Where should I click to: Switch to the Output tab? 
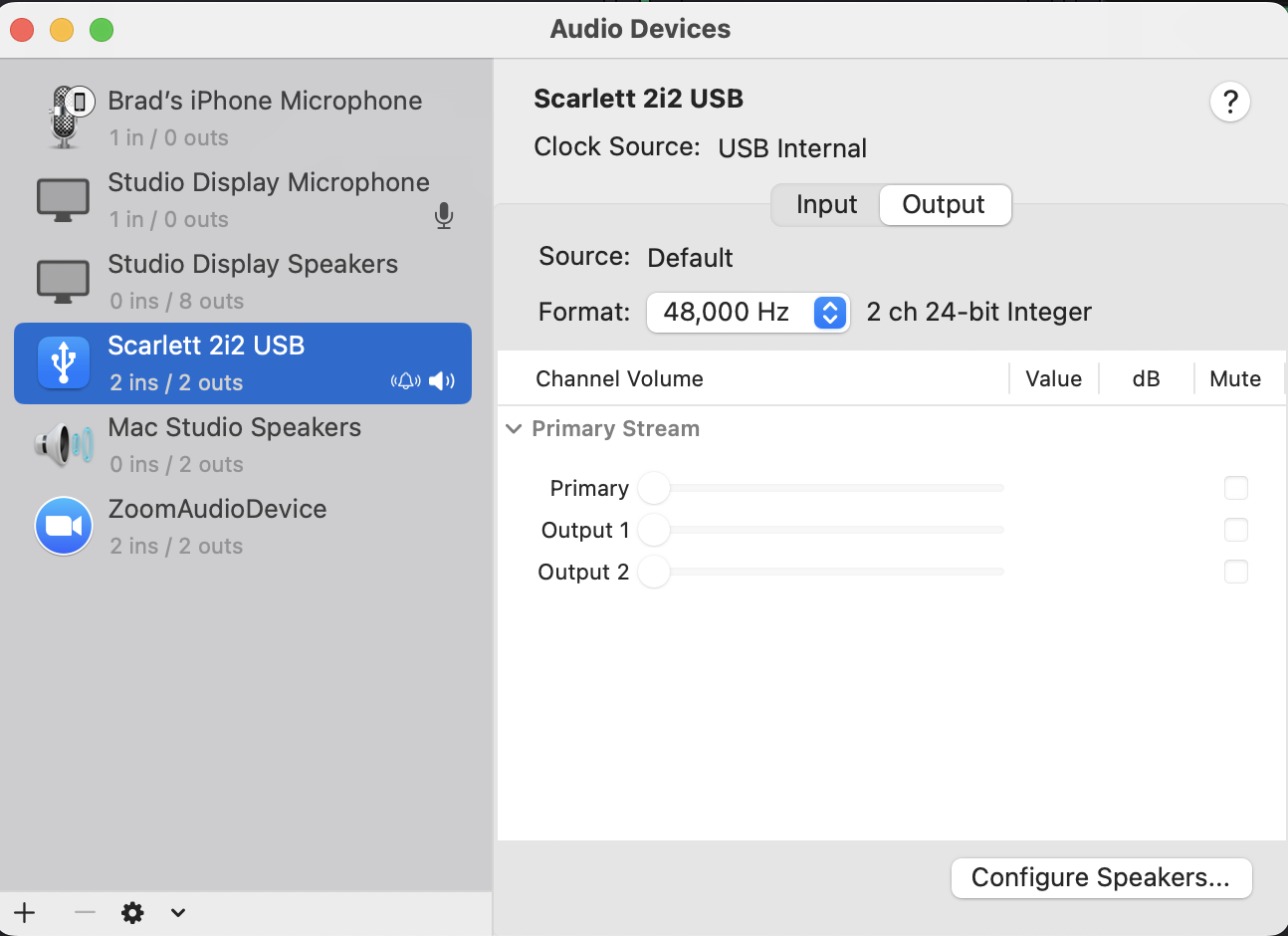[x=944, y=205]
